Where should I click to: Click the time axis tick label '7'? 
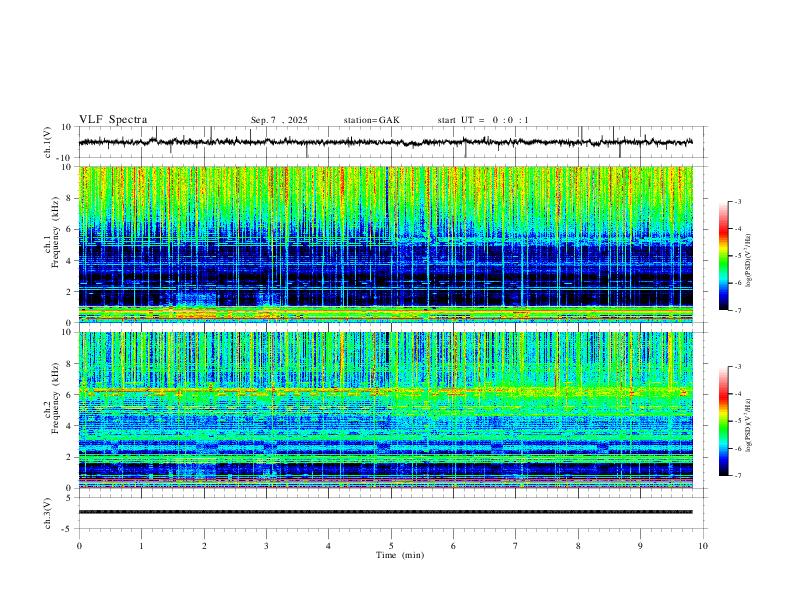(516, 546)
